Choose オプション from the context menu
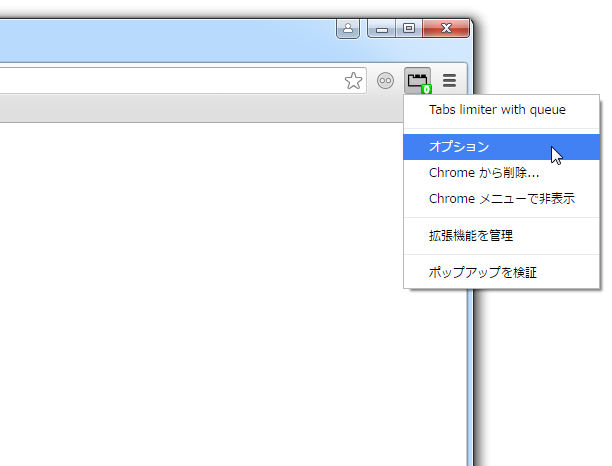The image size is (612, 466). [x=502, y=147]
